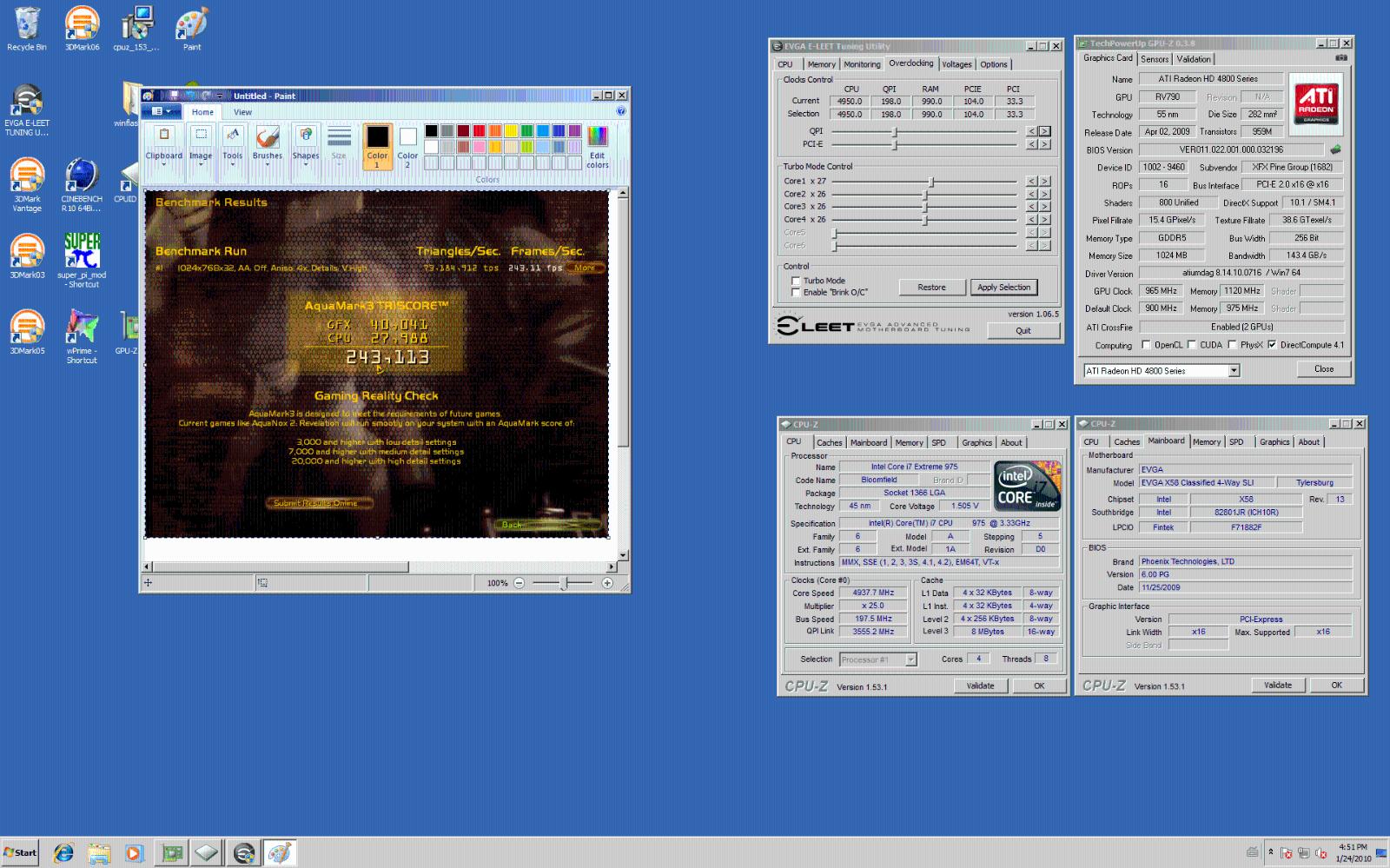Open the Monitoring tab in E-LEET
The height and width of the screenshot is (868, 1390).
coord(862,64)
